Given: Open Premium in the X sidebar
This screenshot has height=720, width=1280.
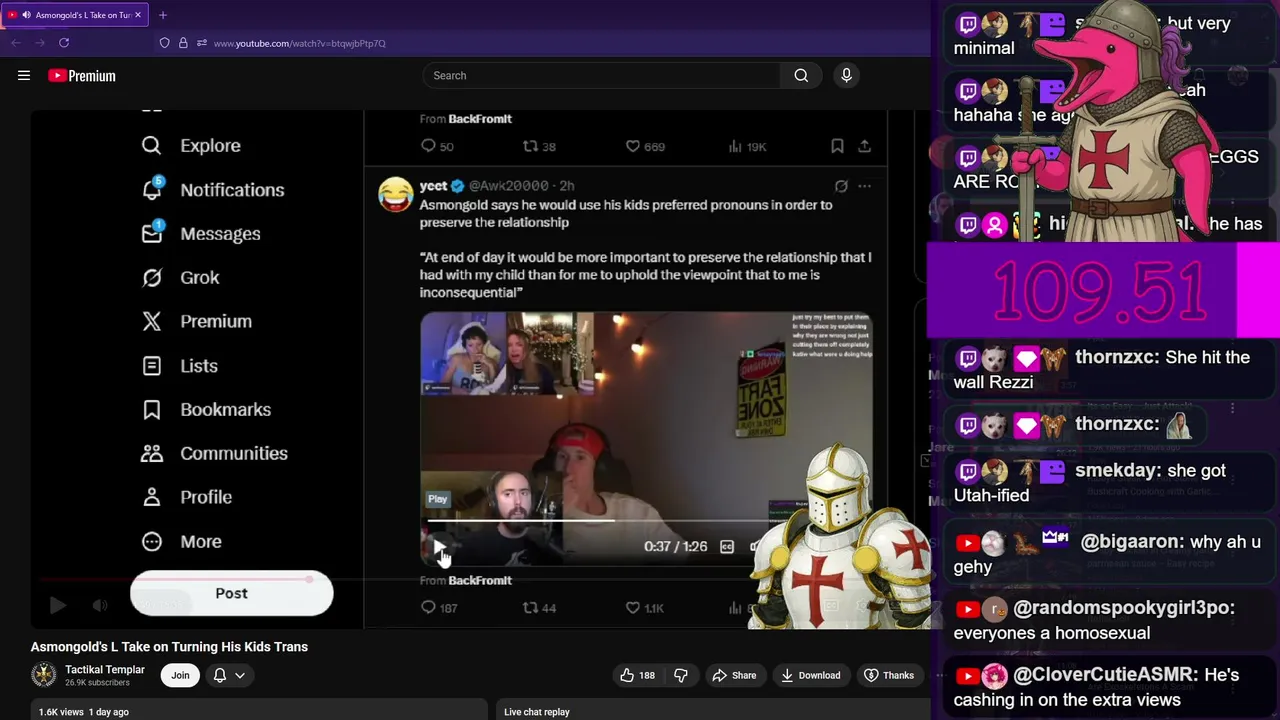Looking at the screenshot, I should (x=196, y=321).
